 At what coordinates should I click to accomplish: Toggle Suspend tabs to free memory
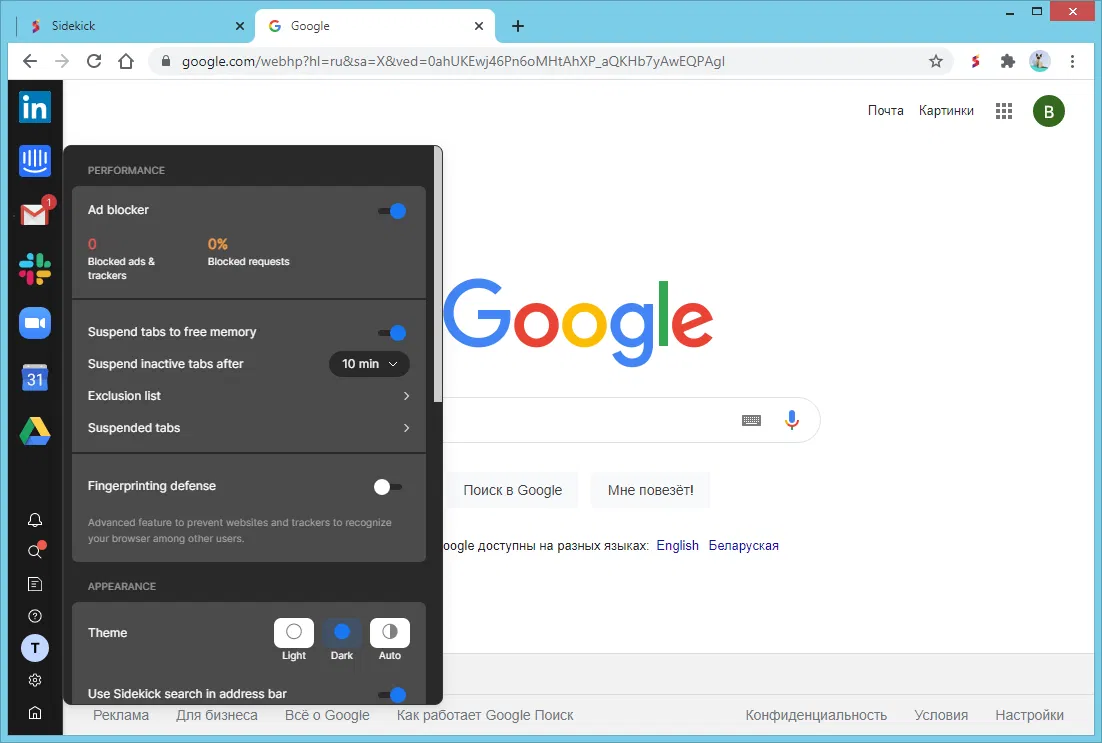392,332
